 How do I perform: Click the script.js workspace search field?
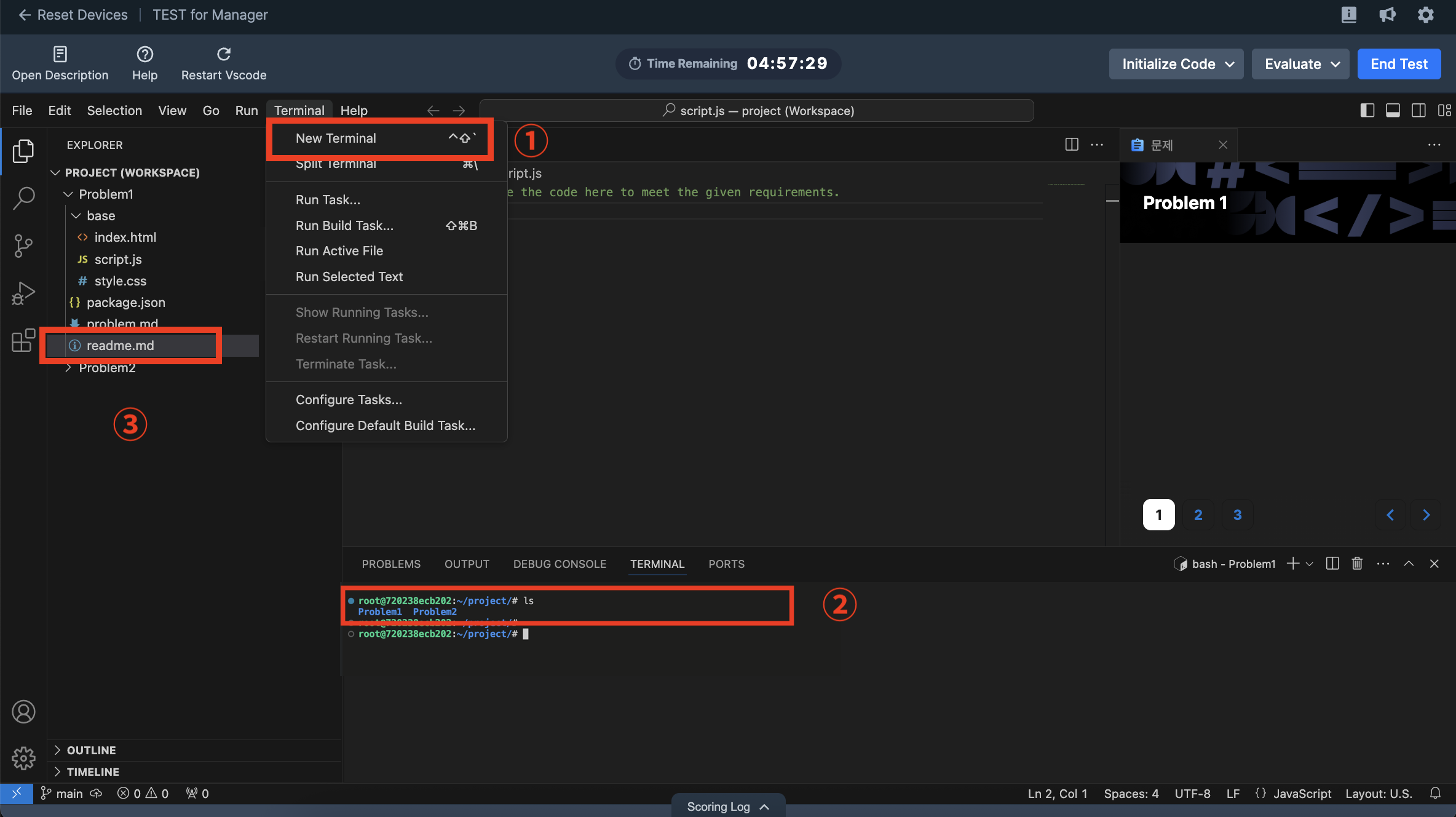pyautogui.click(x=756, y=111)
